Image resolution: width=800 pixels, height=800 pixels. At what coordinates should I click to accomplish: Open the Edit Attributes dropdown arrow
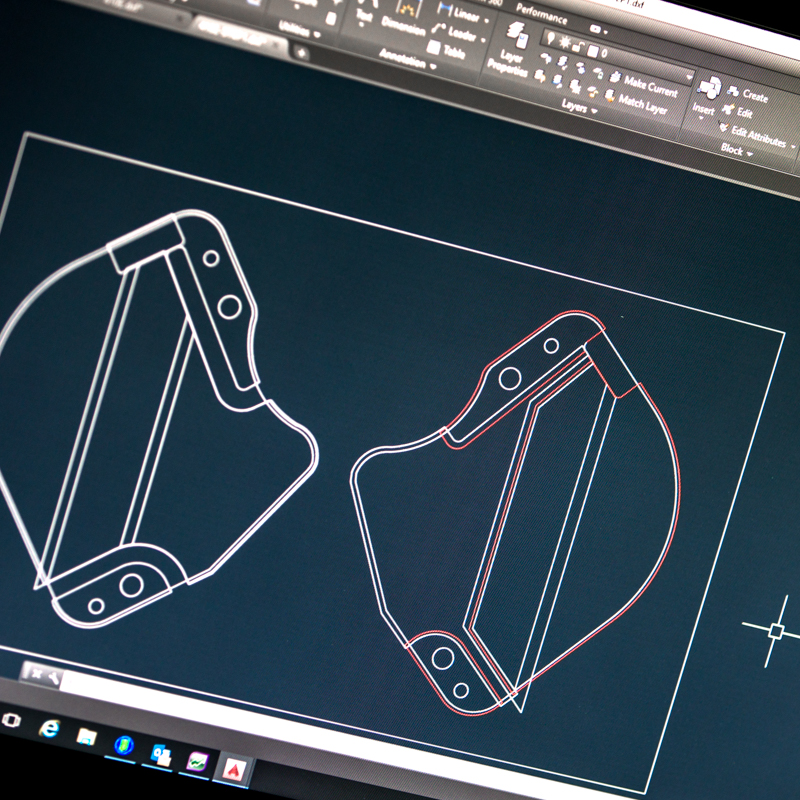click(x=792, y=146)
